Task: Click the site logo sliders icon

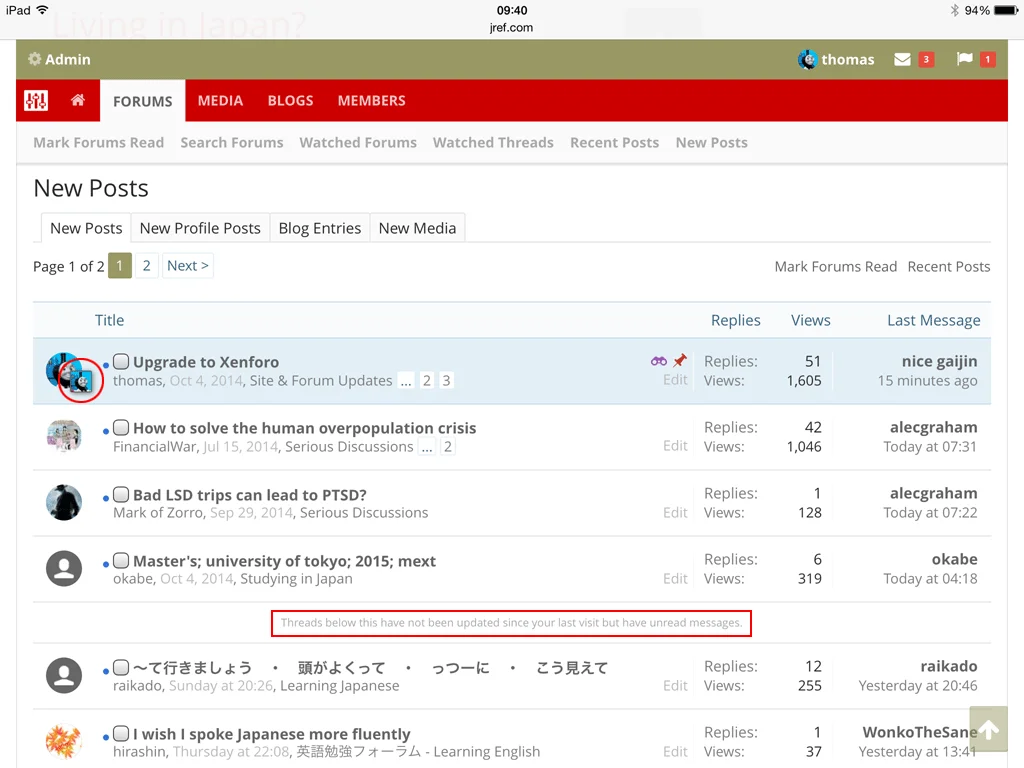Action: (x=36, y=101)
